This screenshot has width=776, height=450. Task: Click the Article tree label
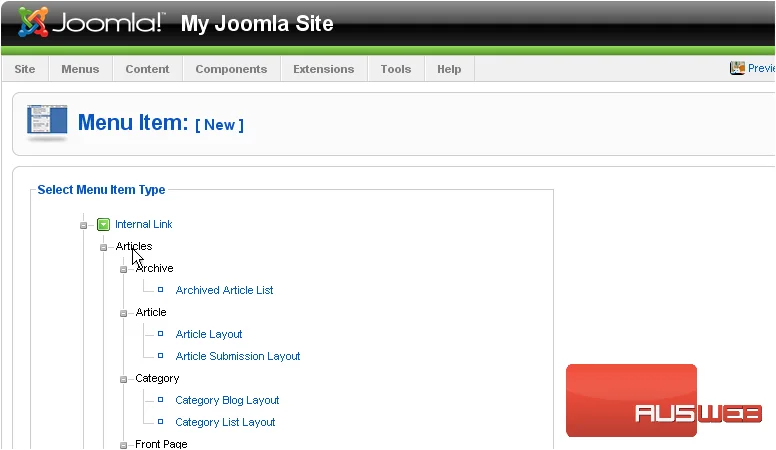pyautogui.click(x=151, y=312)
